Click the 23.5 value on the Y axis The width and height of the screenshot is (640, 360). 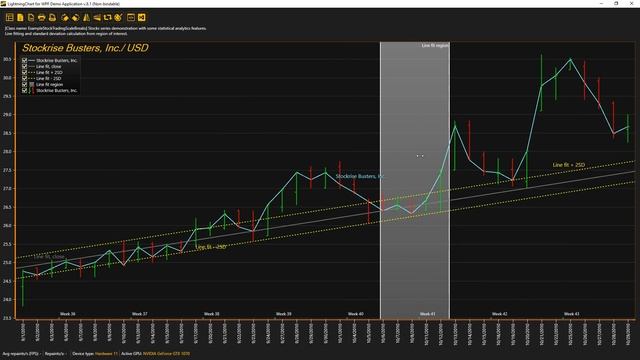(x=7, y=318)
